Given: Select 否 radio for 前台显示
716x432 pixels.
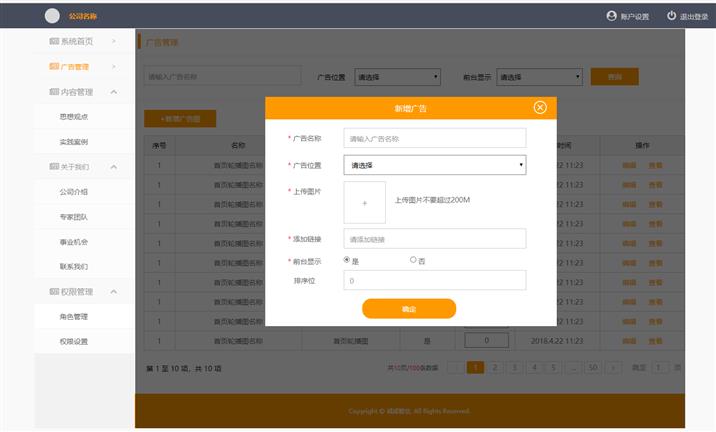Looking at the screenshot, I should click(413, 260).
